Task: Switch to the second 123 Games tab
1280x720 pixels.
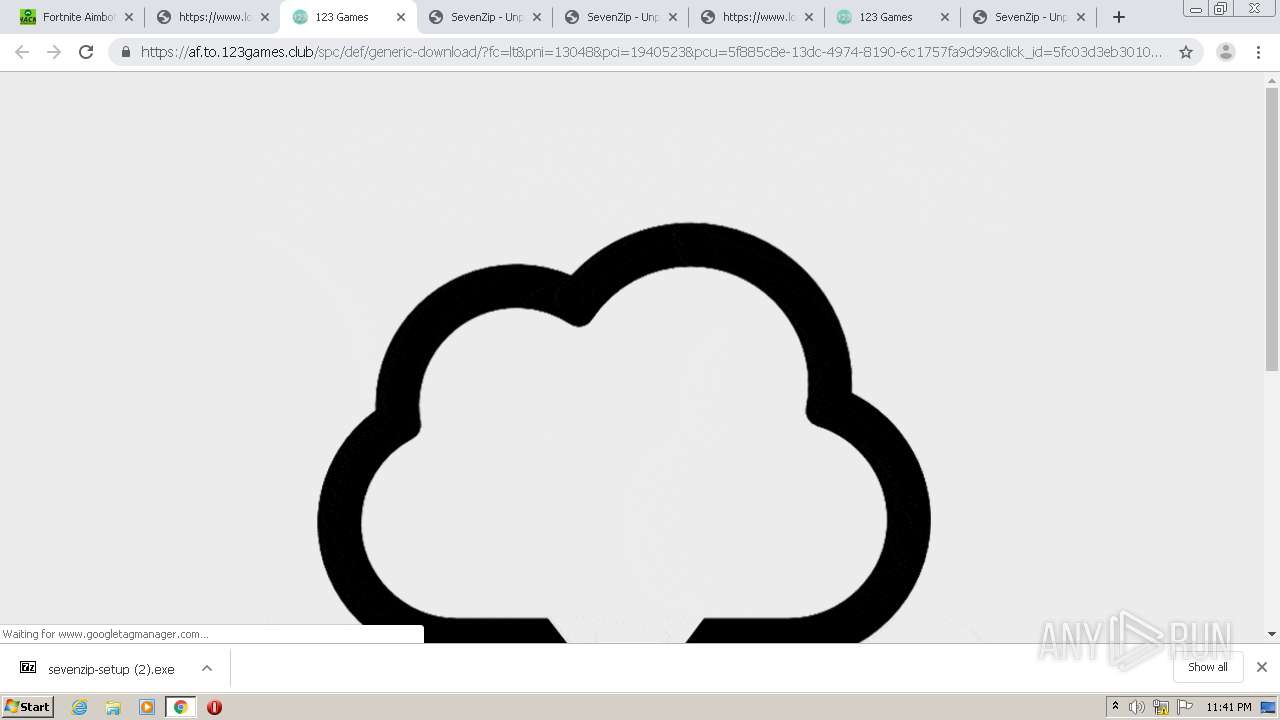Action: point(893,17)
